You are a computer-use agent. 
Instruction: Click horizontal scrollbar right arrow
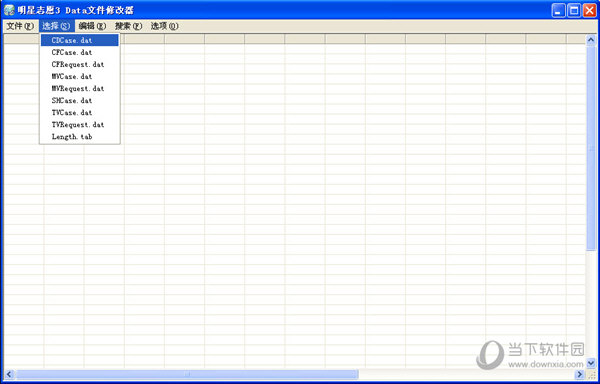(x=580, y=374)
